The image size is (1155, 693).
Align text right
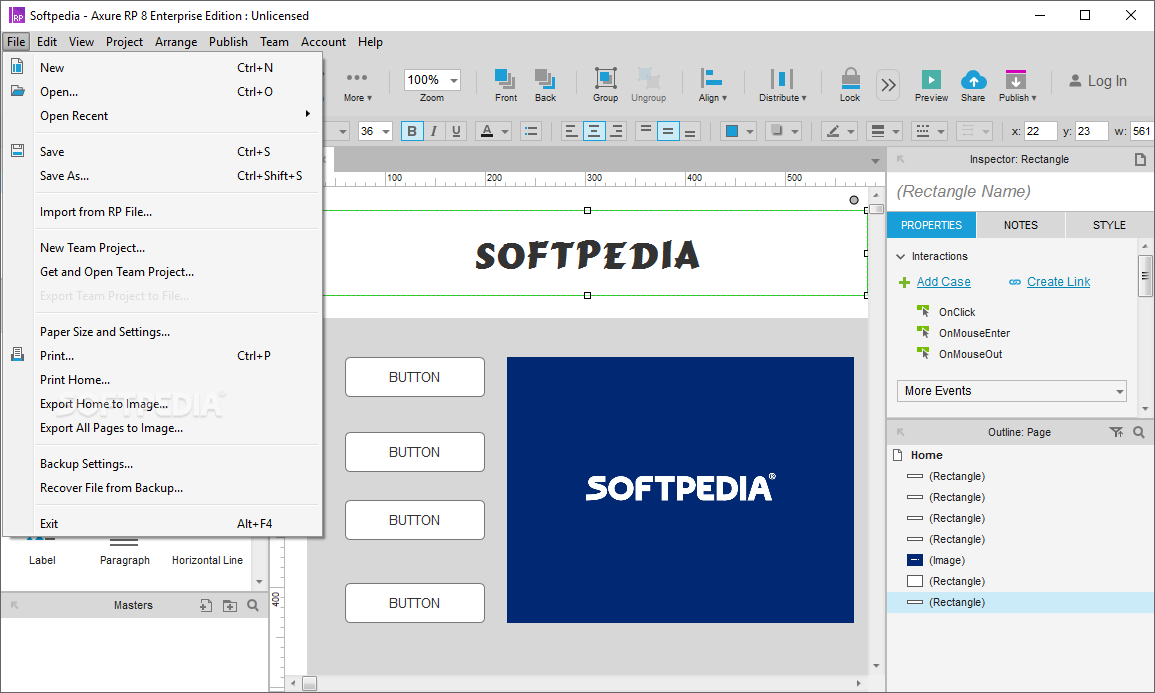point(617,131)
